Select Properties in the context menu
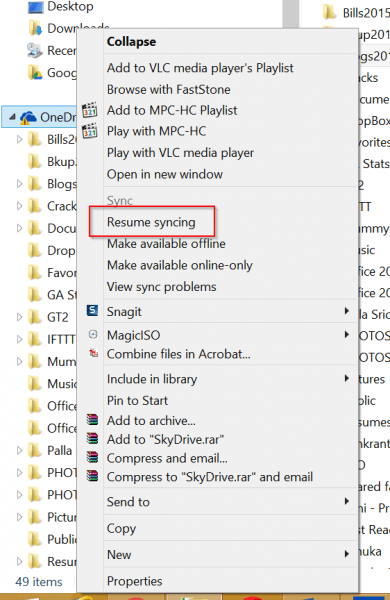 point(134,581)
